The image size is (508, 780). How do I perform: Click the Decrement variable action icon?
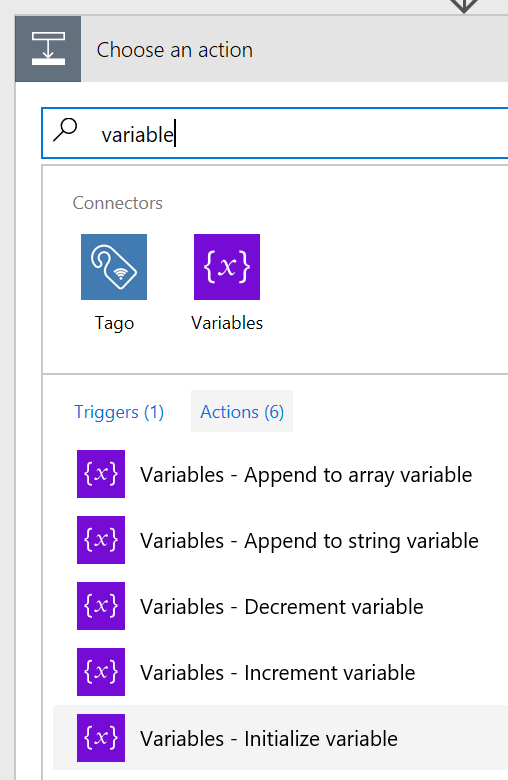click(x=101, y=606)
